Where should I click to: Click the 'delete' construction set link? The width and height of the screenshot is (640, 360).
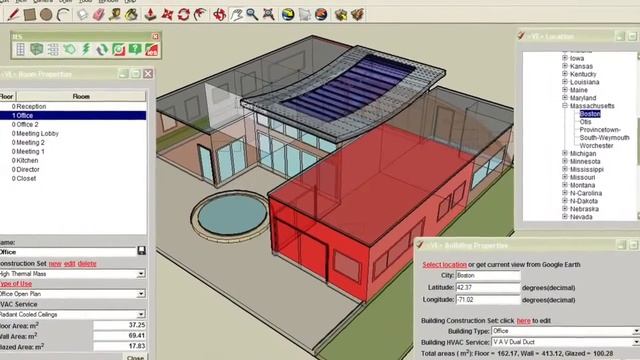(x=87, y=263)
